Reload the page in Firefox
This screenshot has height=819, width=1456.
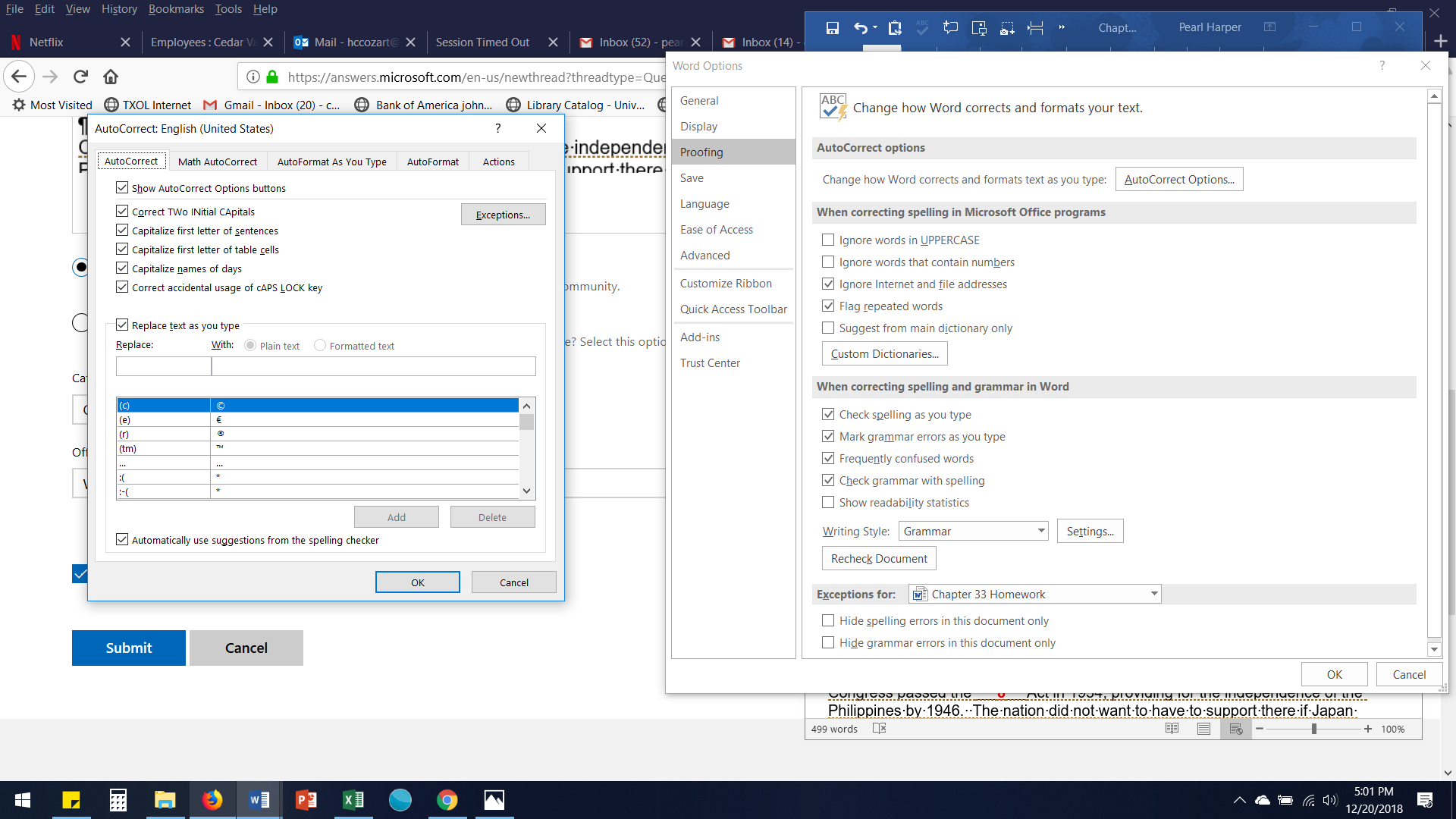coord(80,77)
